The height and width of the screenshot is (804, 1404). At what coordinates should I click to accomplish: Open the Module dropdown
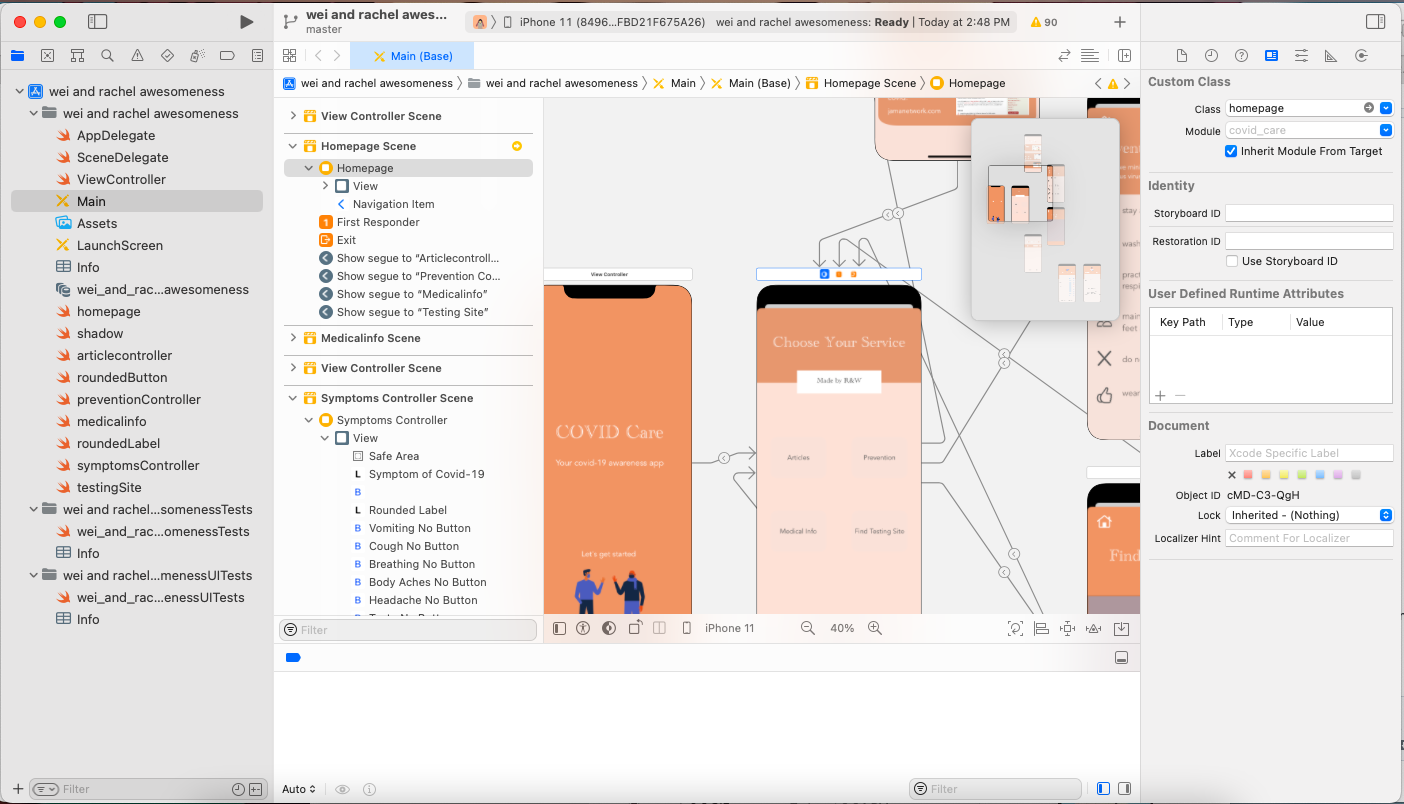click(1386, 130)
